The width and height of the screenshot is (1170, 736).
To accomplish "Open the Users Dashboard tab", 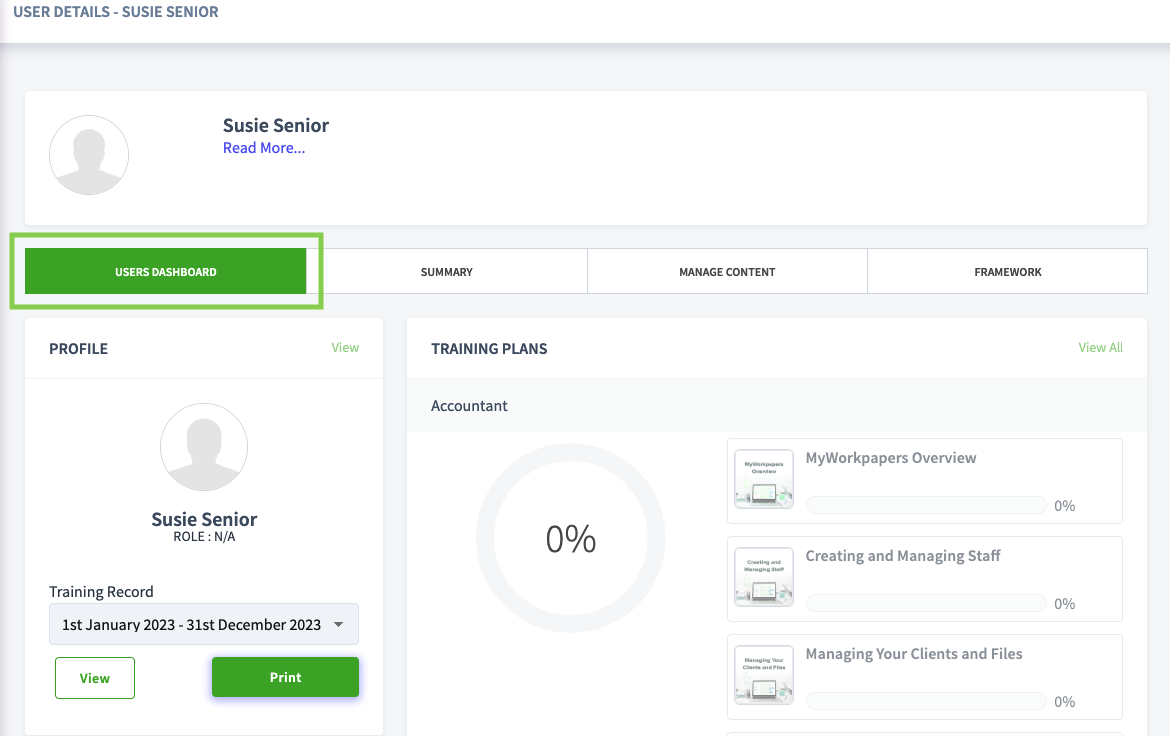I will 166,271.
